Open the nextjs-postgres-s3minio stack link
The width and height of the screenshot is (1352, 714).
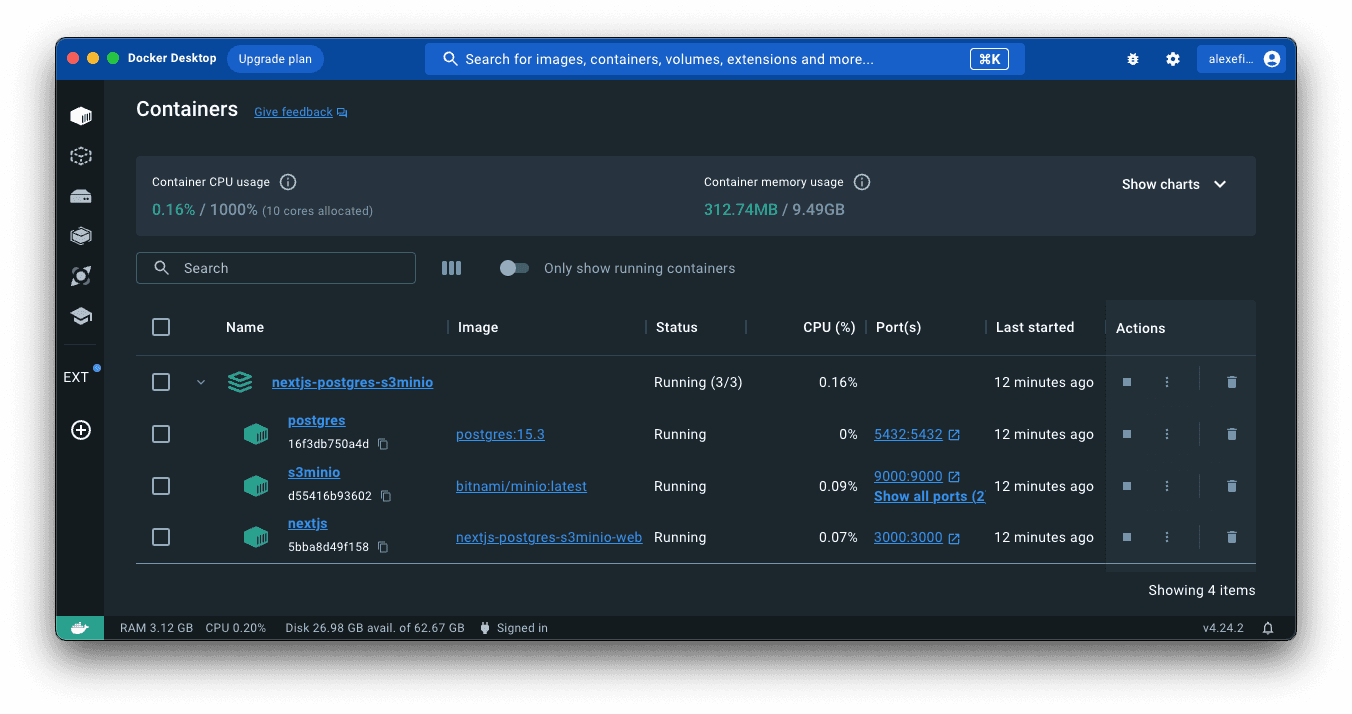(x=352, y=382)
